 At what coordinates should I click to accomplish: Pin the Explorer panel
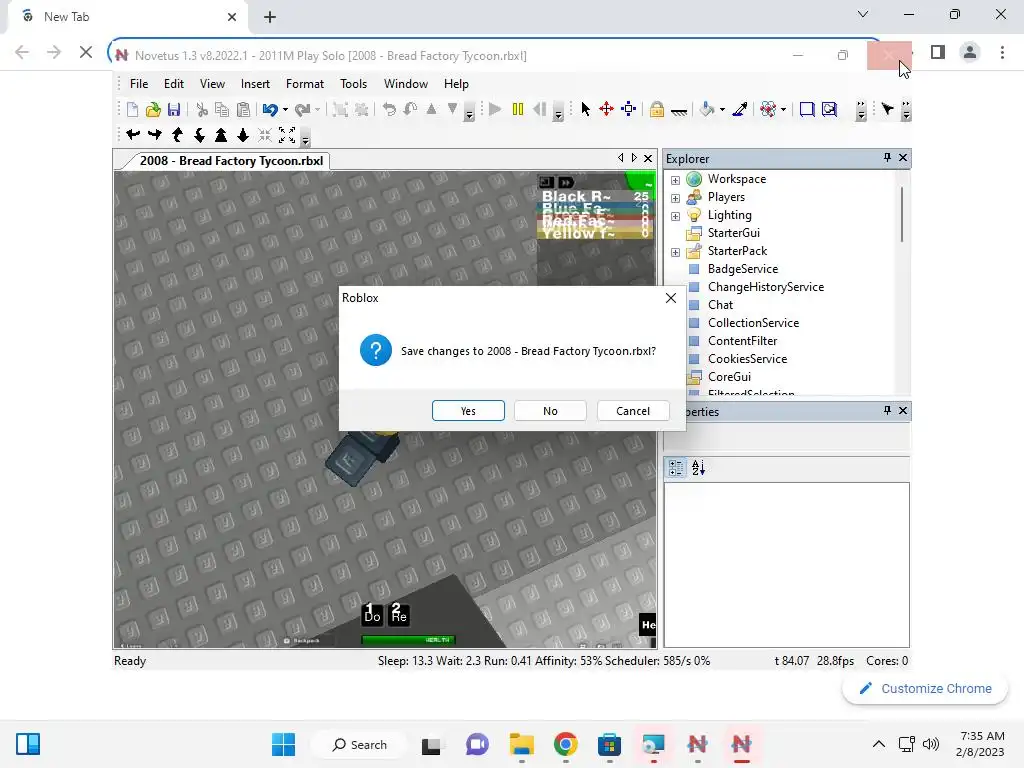coord(887,157)
